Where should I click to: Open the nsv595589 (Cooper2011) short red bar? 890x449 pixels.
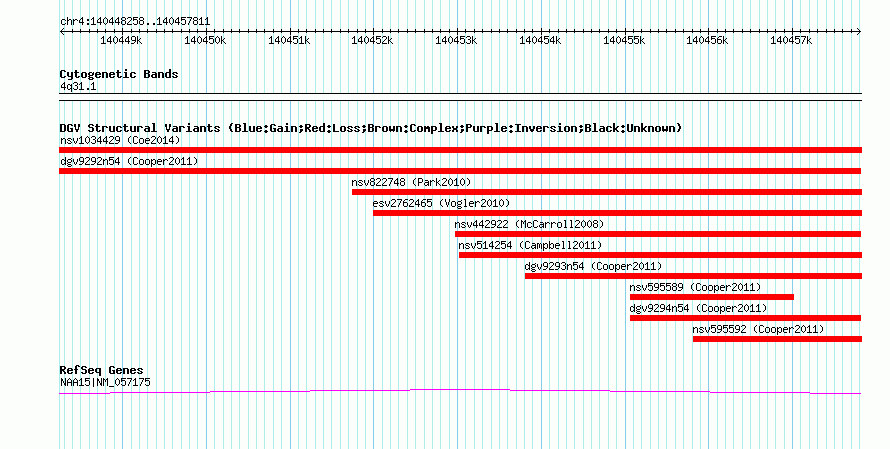[x=712, y=297]
